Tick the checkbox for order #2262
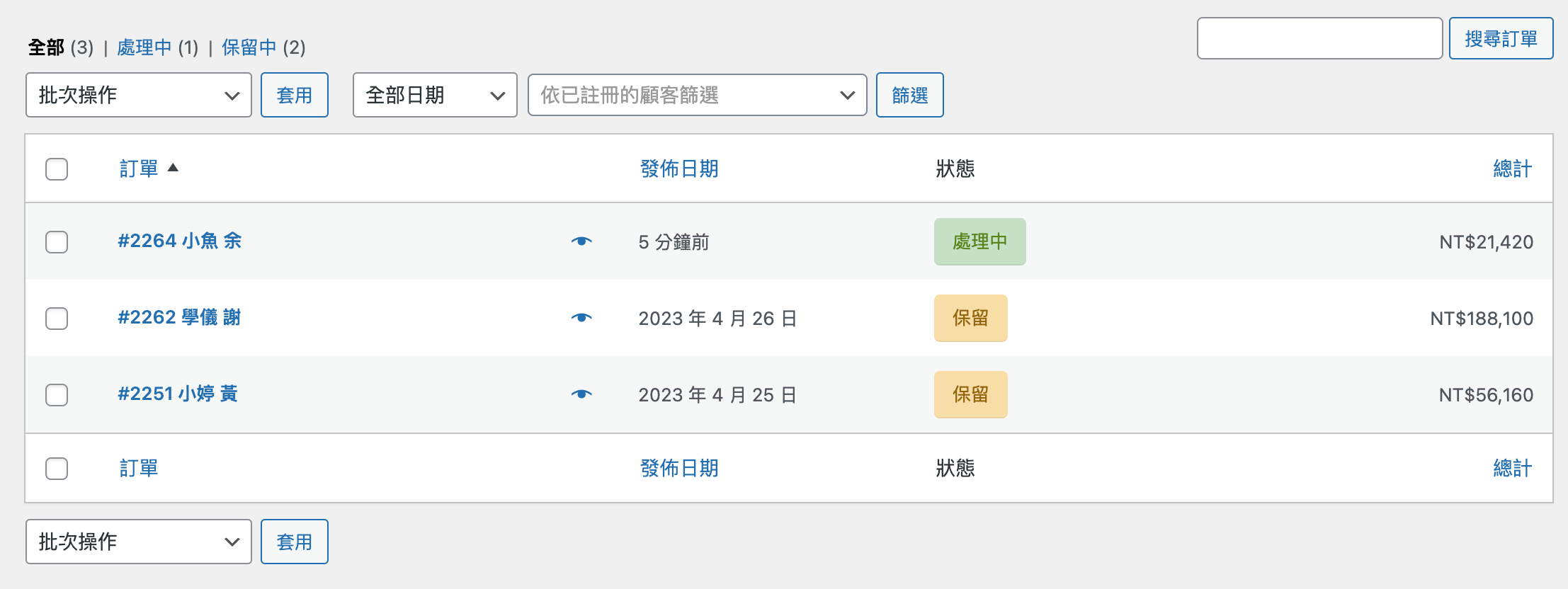Viewport: 1568px width, 589px height. coord(57,319)
